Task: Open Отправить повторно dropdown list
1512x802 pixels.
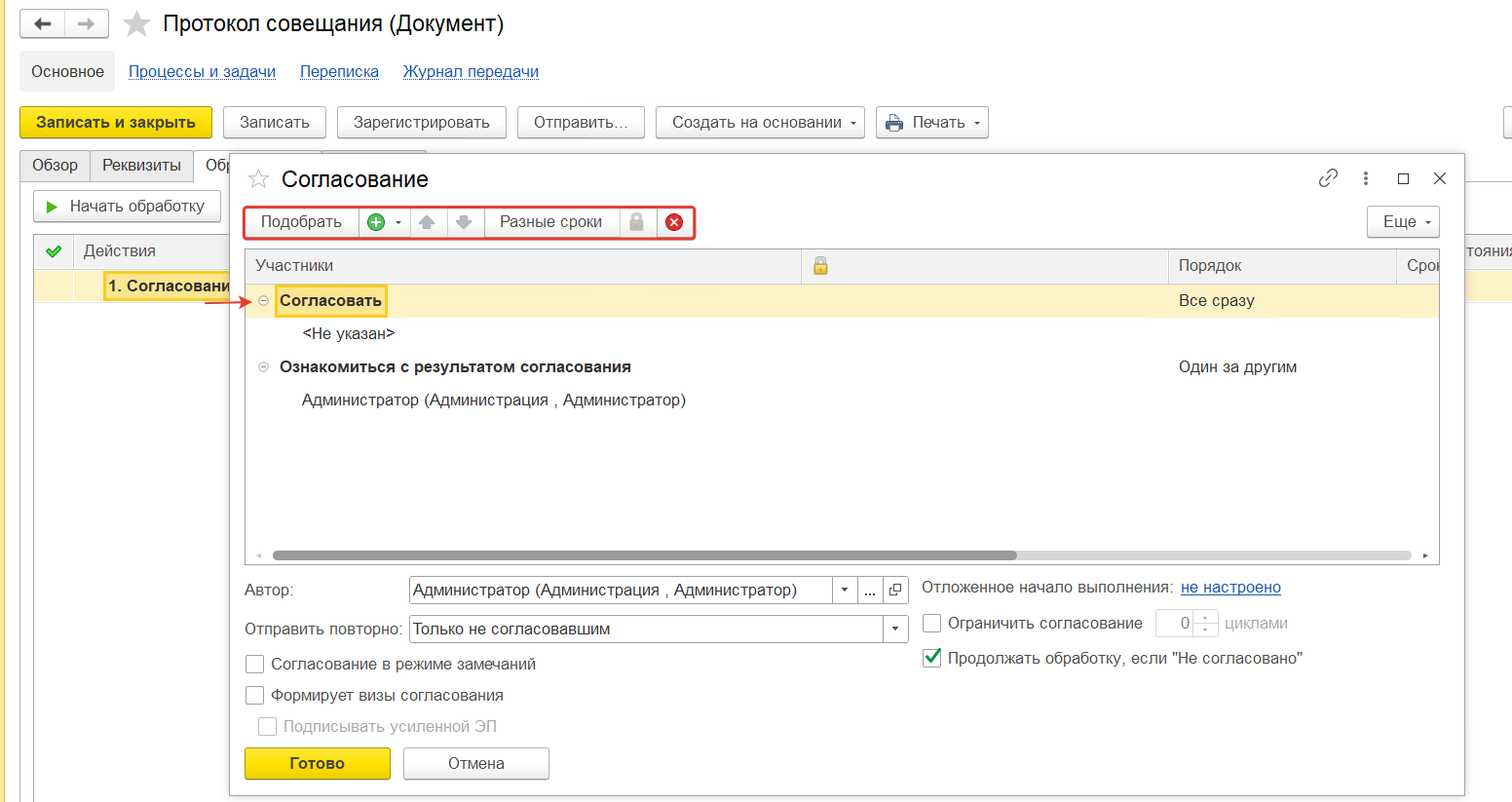Action: (895, 630)
